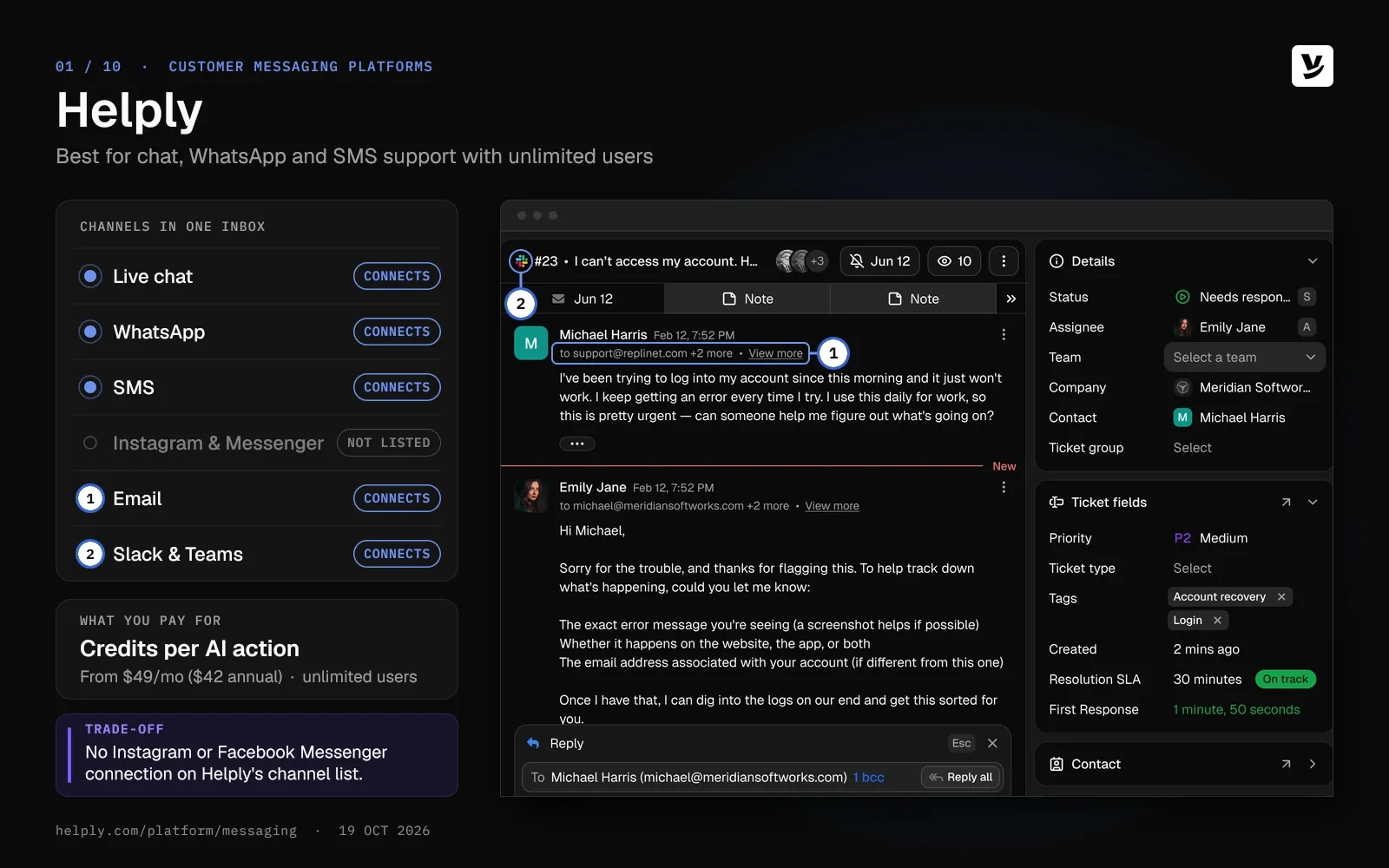This screenshot has width=1389, height=868.
Task: Open the Ticket group Select field
Action: tap(1192, 448)
